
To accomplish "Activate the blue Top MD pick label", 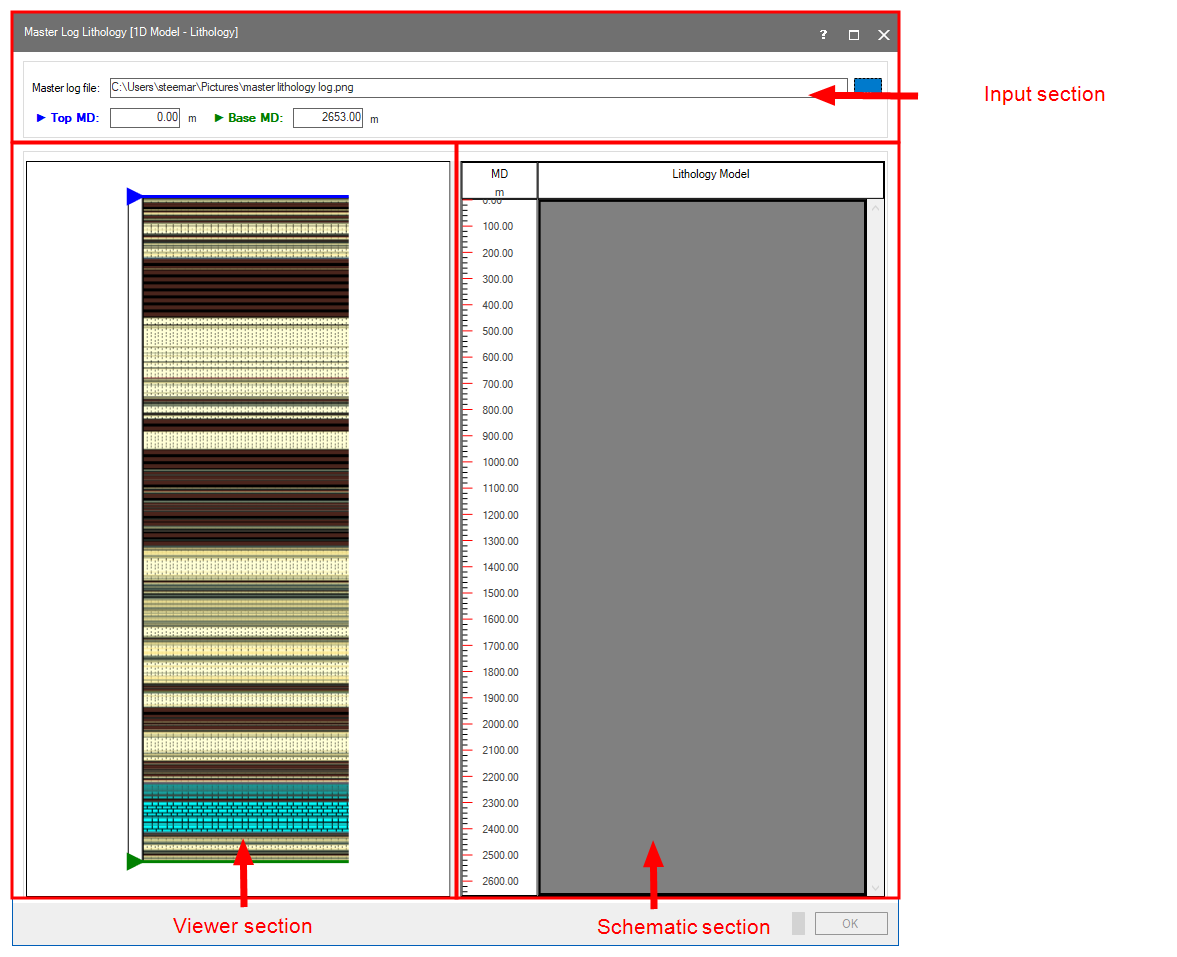I will pos(67,118).
